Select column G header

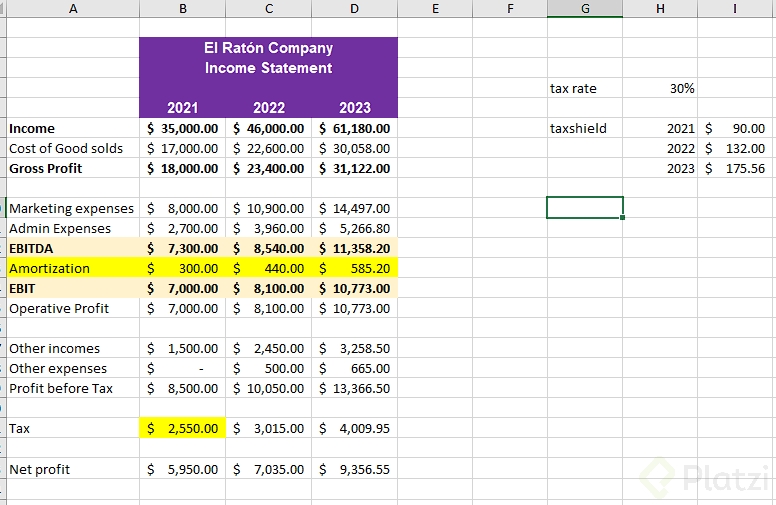tap(585, 8)
